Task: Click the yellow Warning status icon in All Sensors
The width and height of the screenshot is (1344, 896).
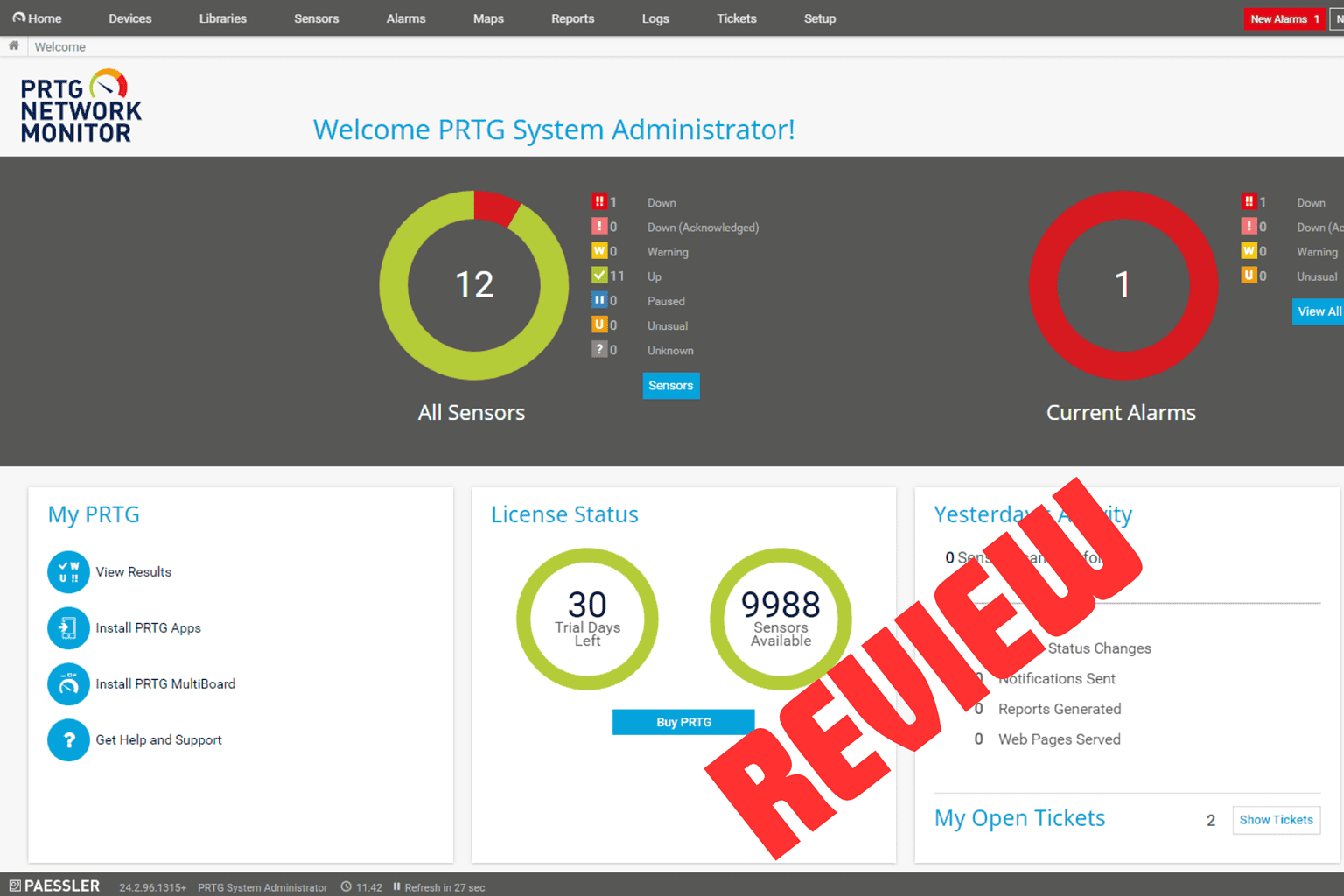Action: tap(599, 251)
